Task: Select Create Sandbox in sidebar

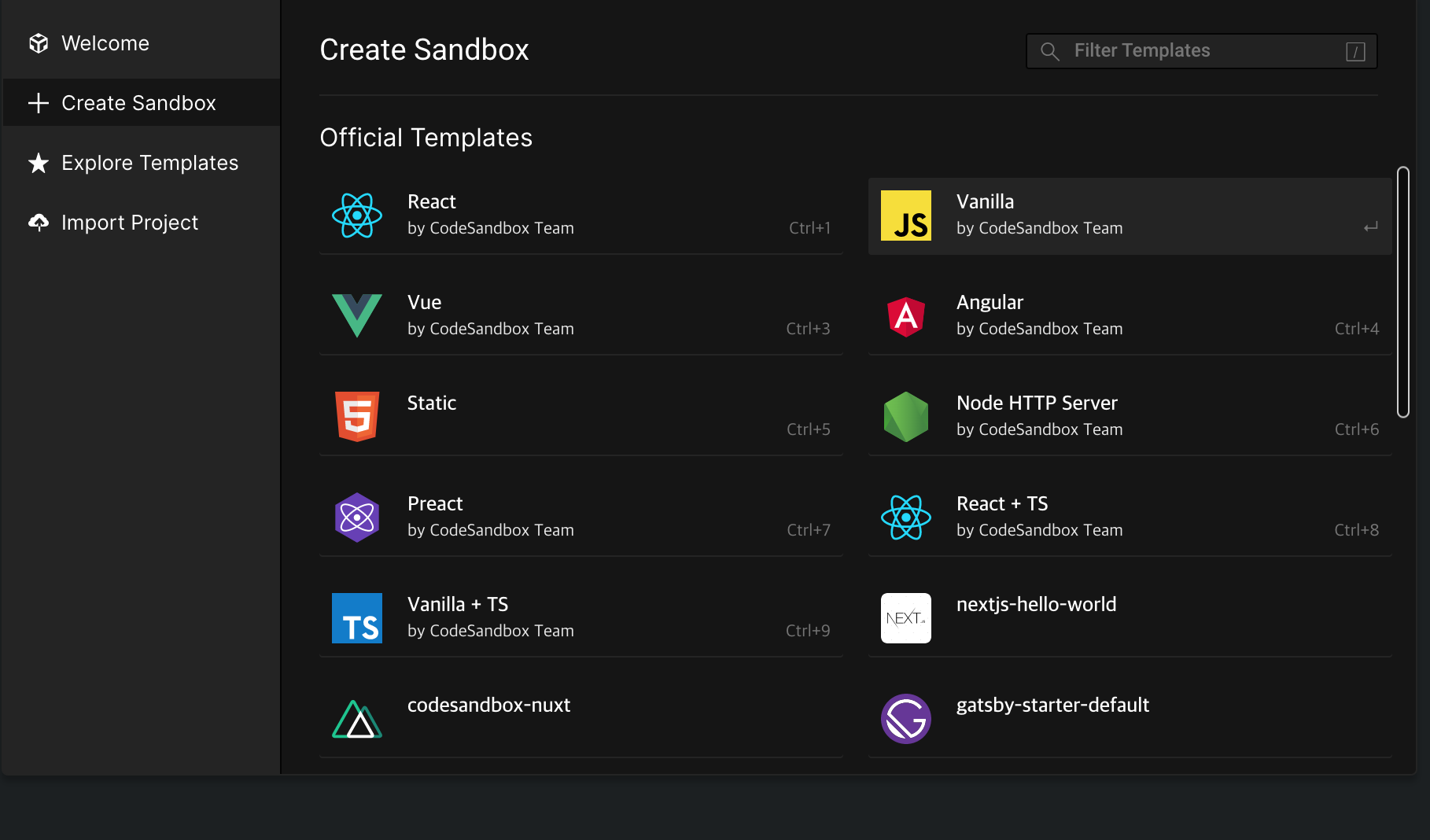Action: (x=142, y=103)
